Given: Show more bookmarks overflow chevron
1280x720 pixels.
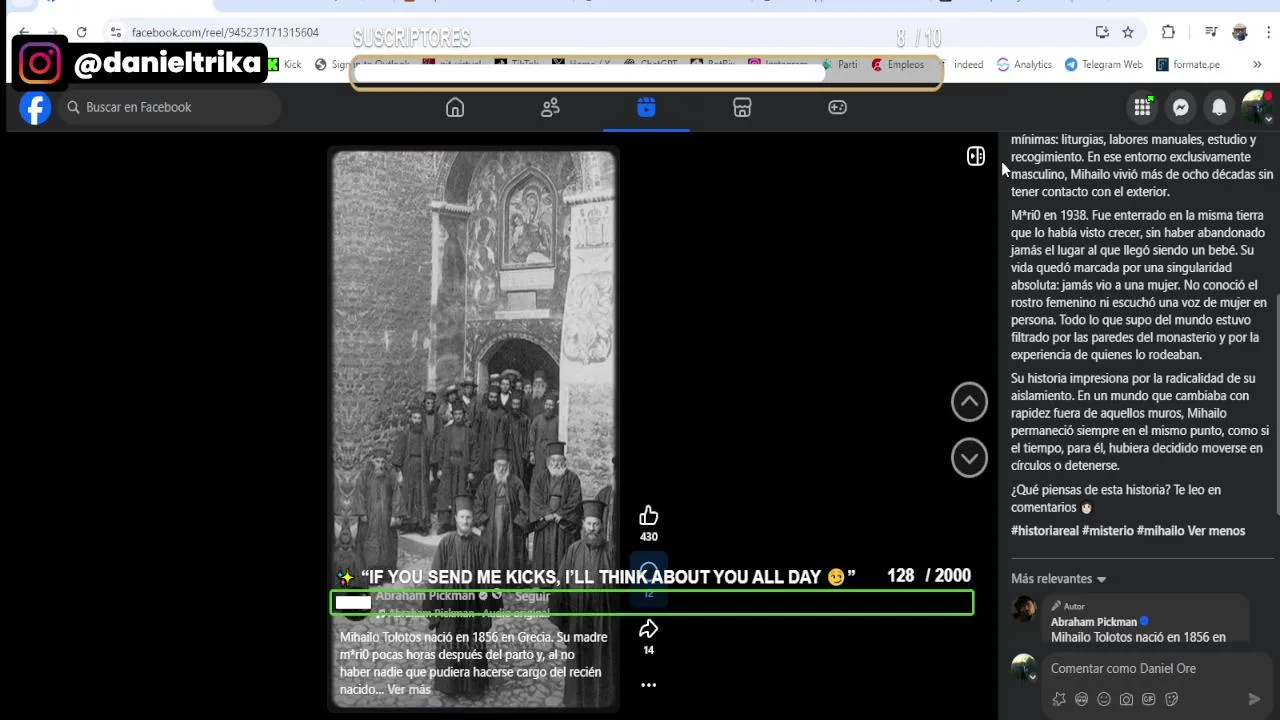Looking at the screenshot, I should click(1257, 64).
